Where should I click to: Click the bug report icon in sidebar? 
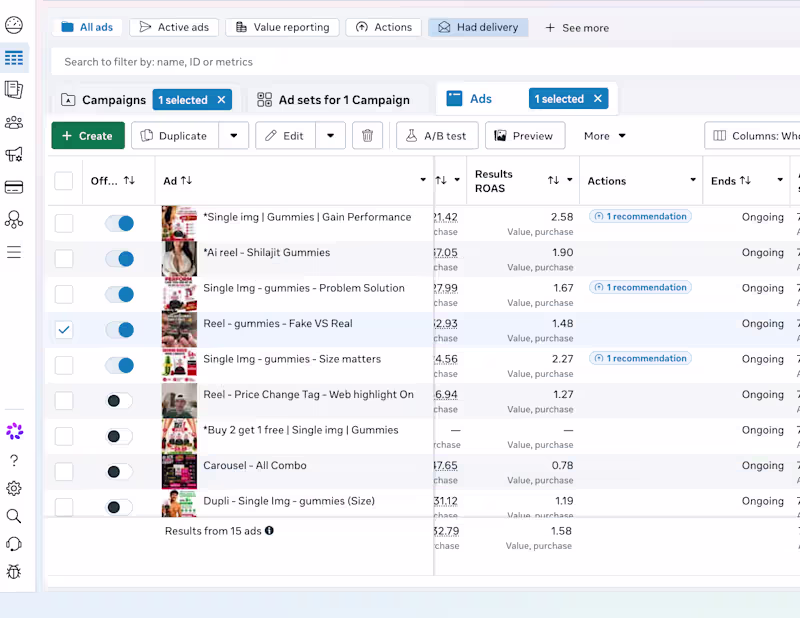[14, 572]
